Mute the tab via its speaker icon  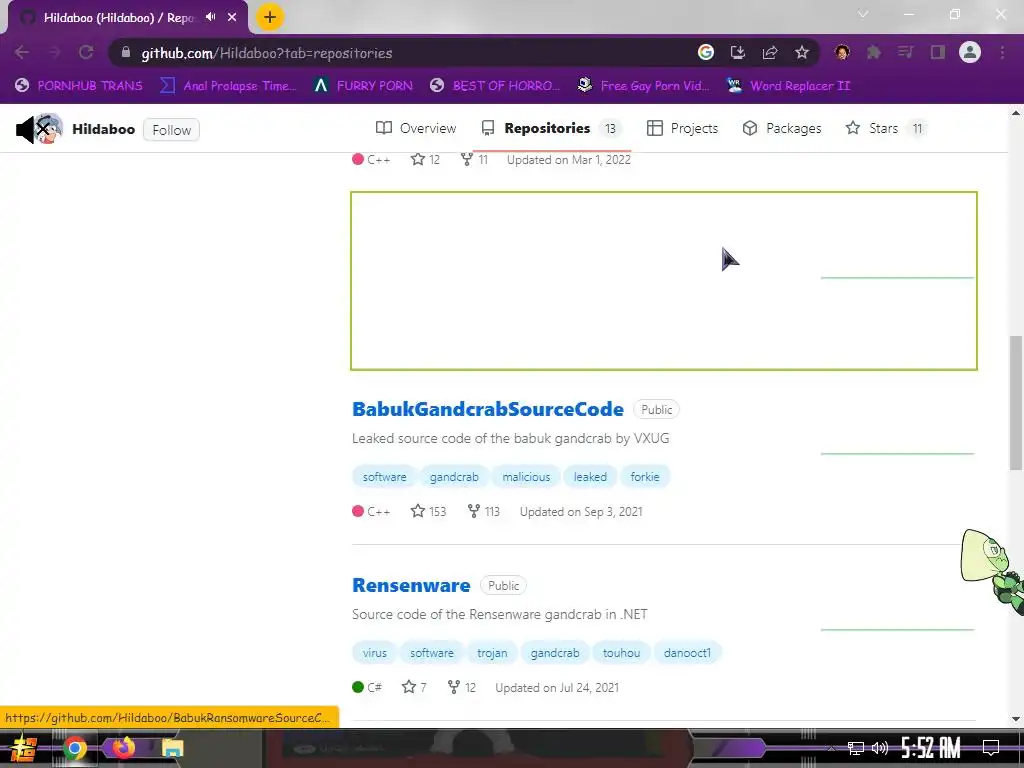click(x=210, y=17)
